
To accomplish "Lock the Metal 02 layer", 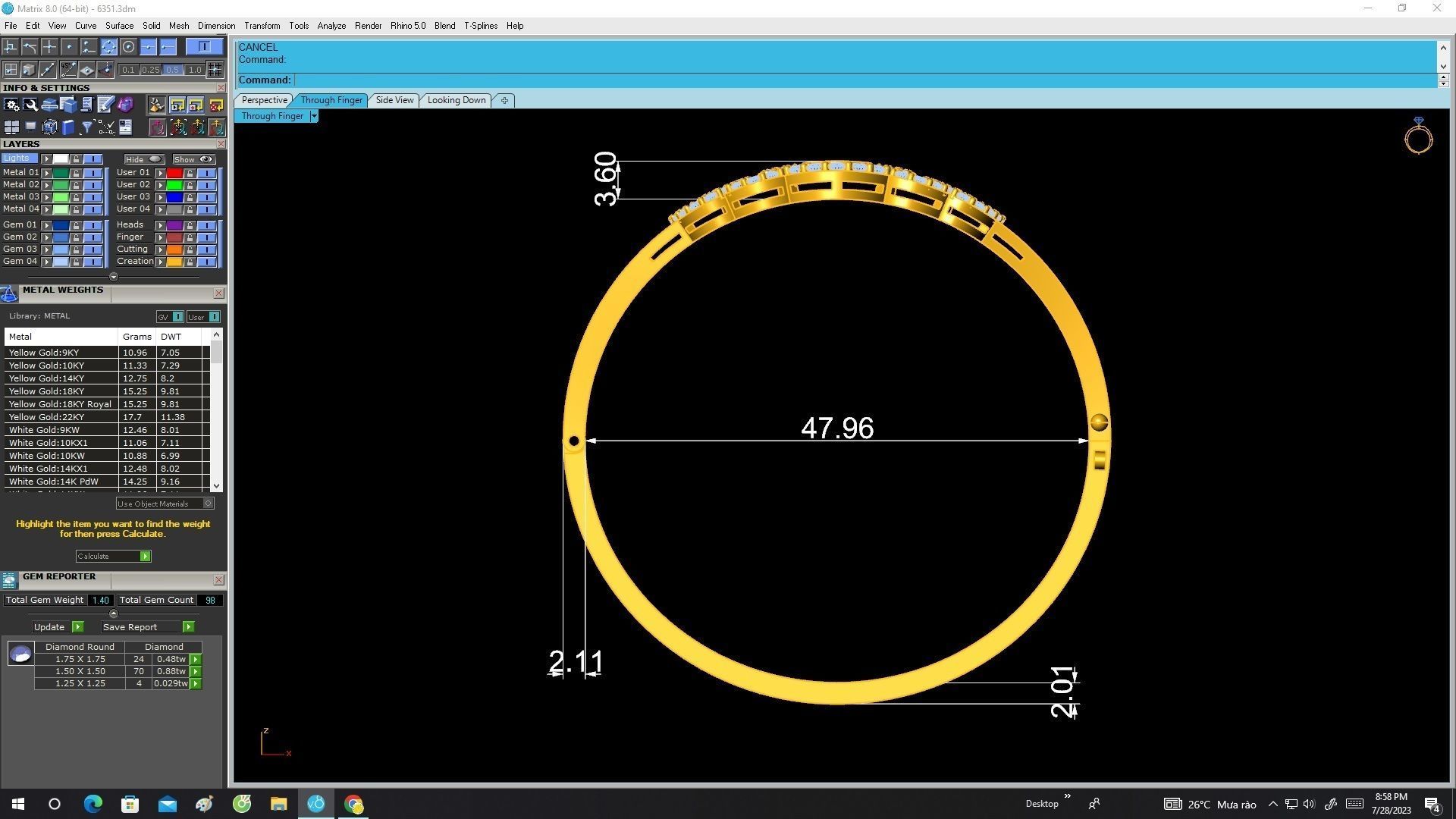I will tap(77, 185).
